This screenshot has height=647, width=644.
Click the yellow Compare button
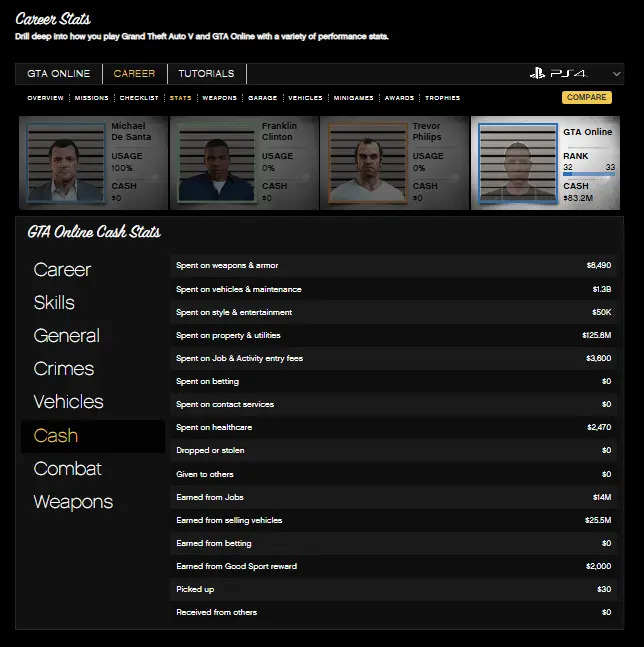586,98
